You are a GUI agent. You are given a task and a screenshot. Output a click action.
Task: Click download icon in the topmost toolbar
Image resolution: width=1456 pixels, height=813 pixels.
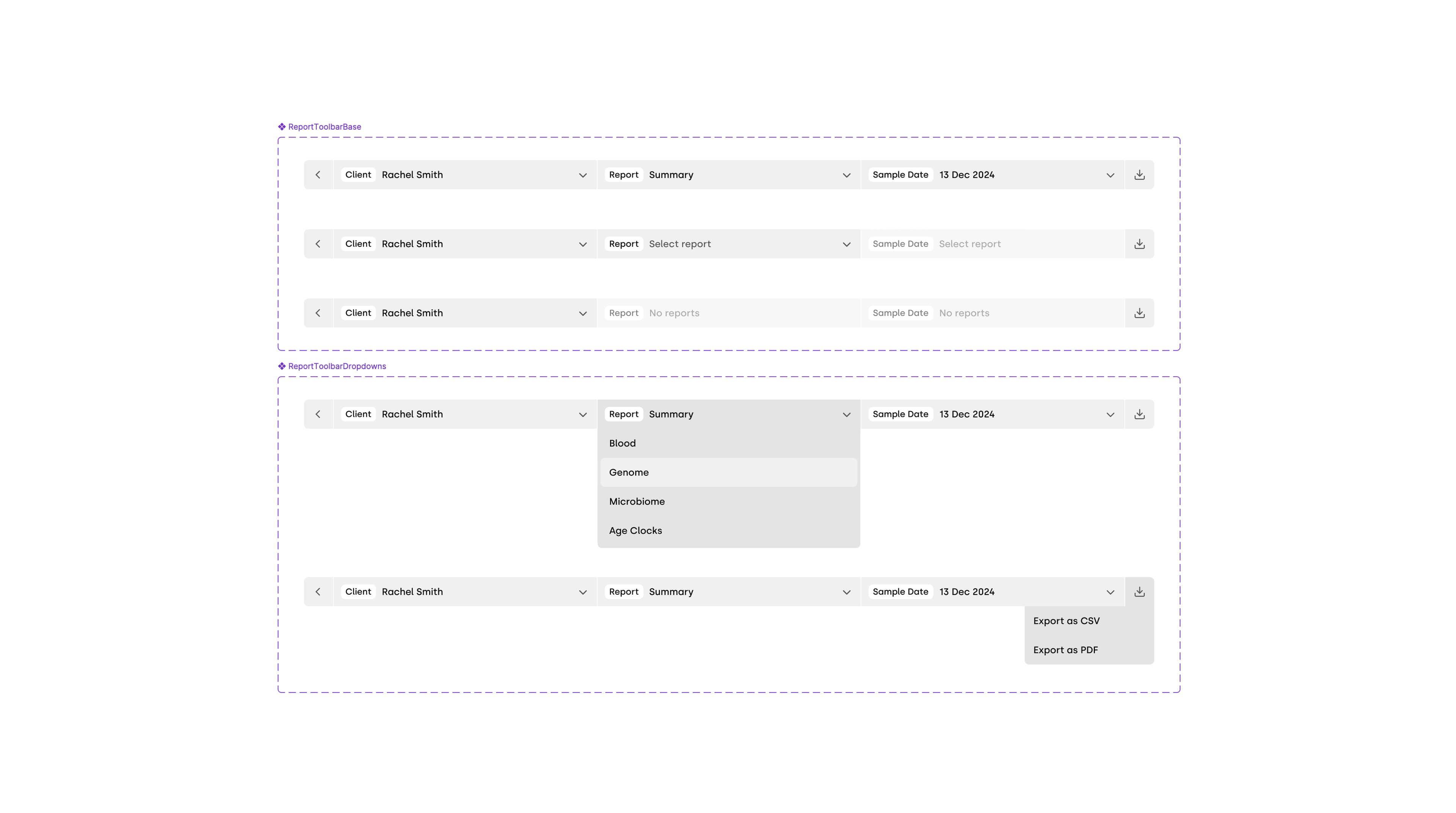[x=1139, y=175]
